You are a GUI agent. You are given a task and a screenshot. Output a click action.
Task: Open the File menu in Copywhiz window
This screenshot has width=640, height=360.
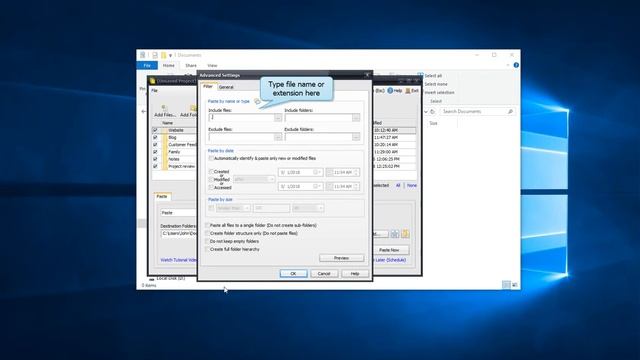click(154, 91)
